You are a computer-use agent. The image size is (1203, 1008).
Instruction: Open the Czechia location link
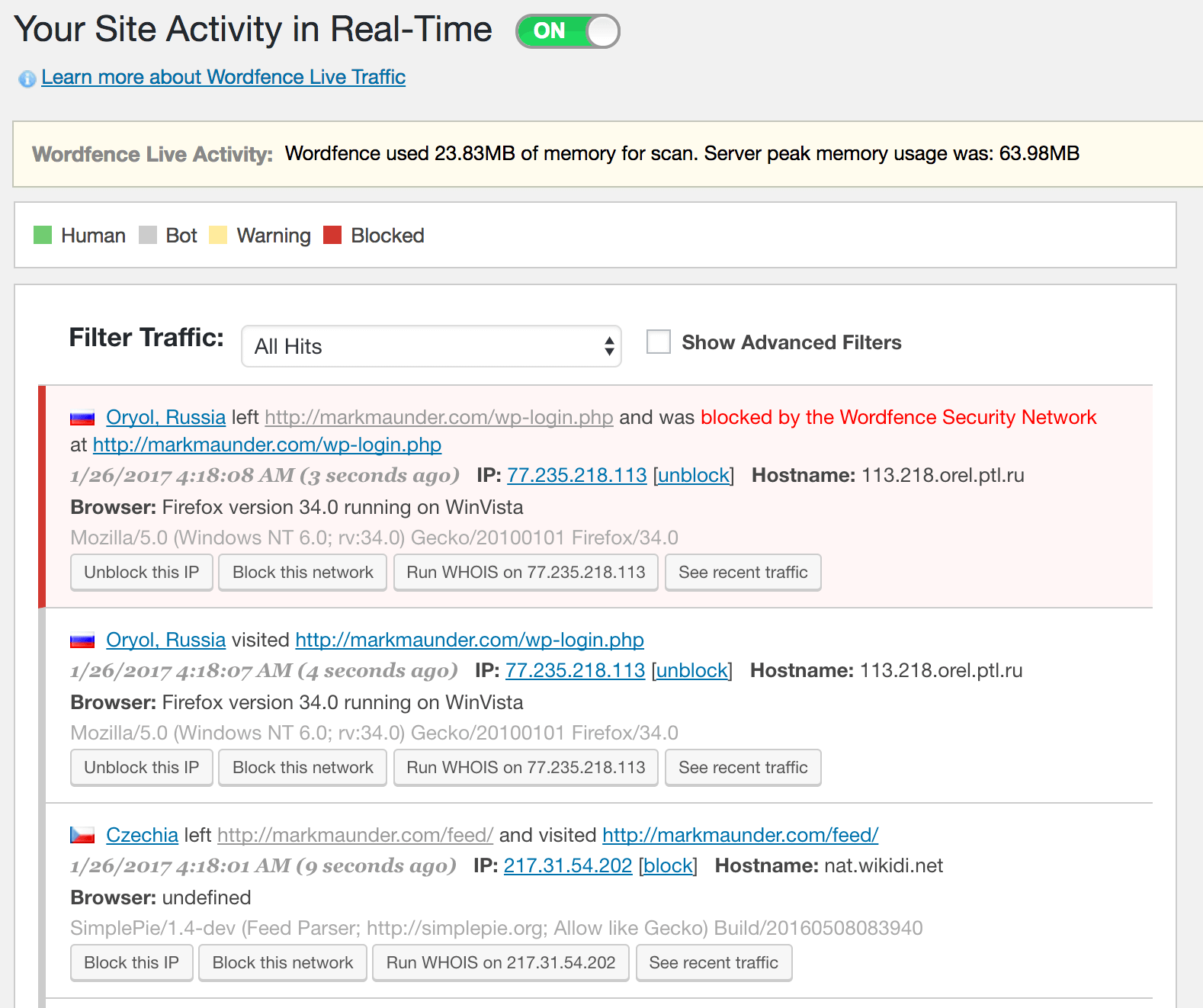click(x=142, y=835)
